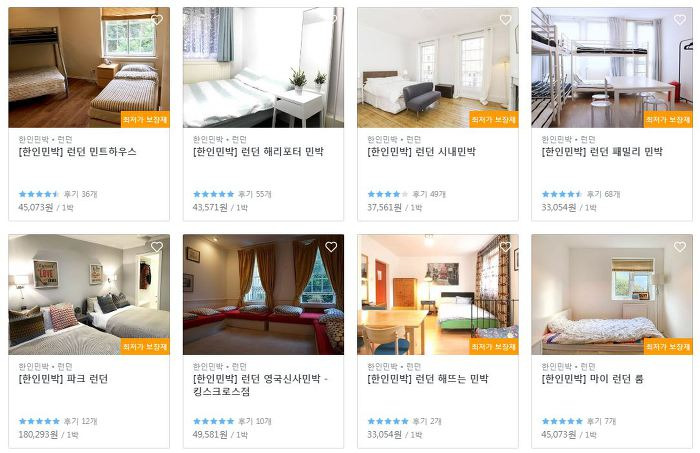Open the 런던 패밀리 민박 bunk bed photo
This screenshot has height=453, width=700.
[x=612, y=67]
